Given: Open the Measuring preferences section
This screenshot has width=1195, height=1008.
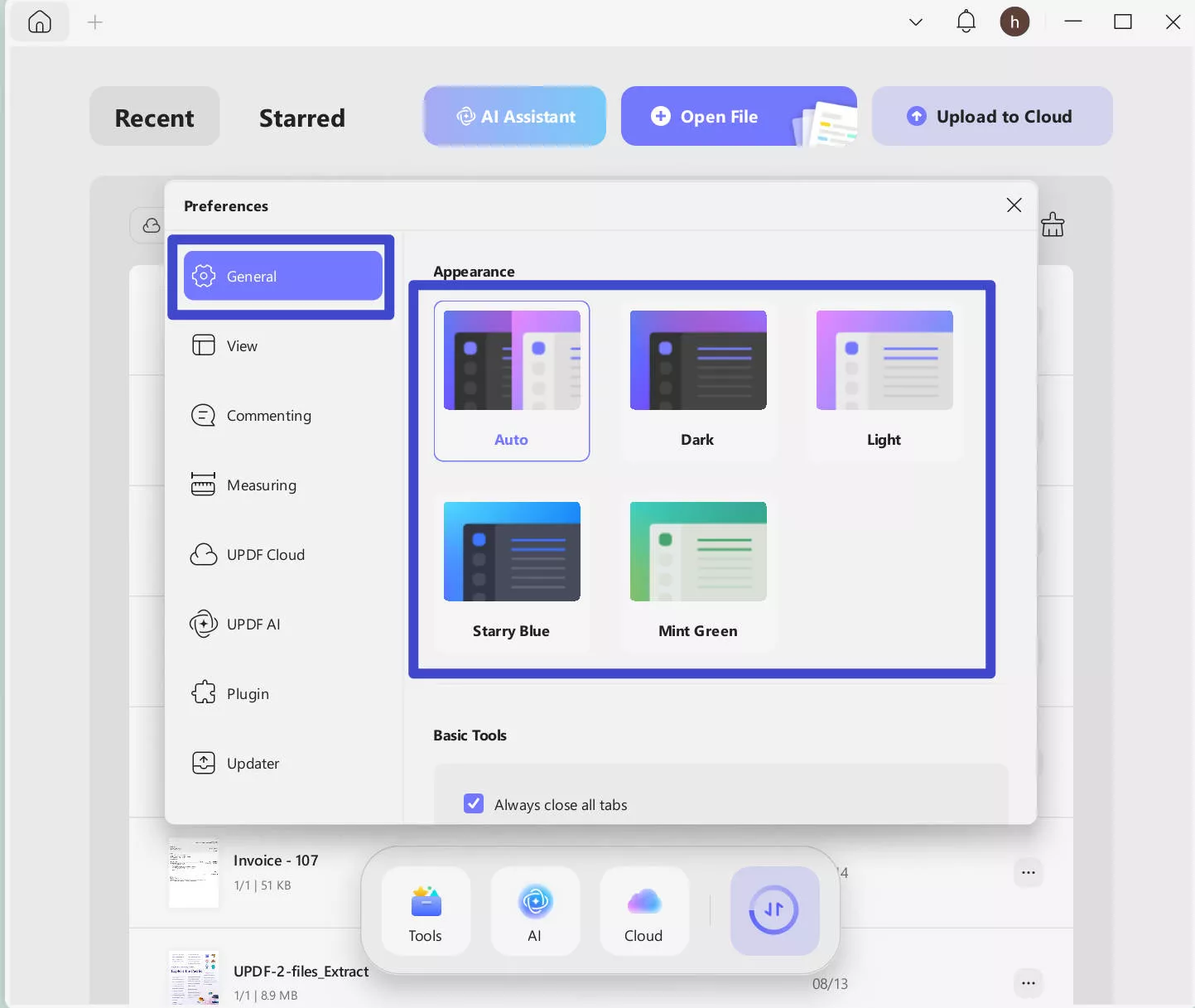Looking at the screenshot, I should 283,485.
